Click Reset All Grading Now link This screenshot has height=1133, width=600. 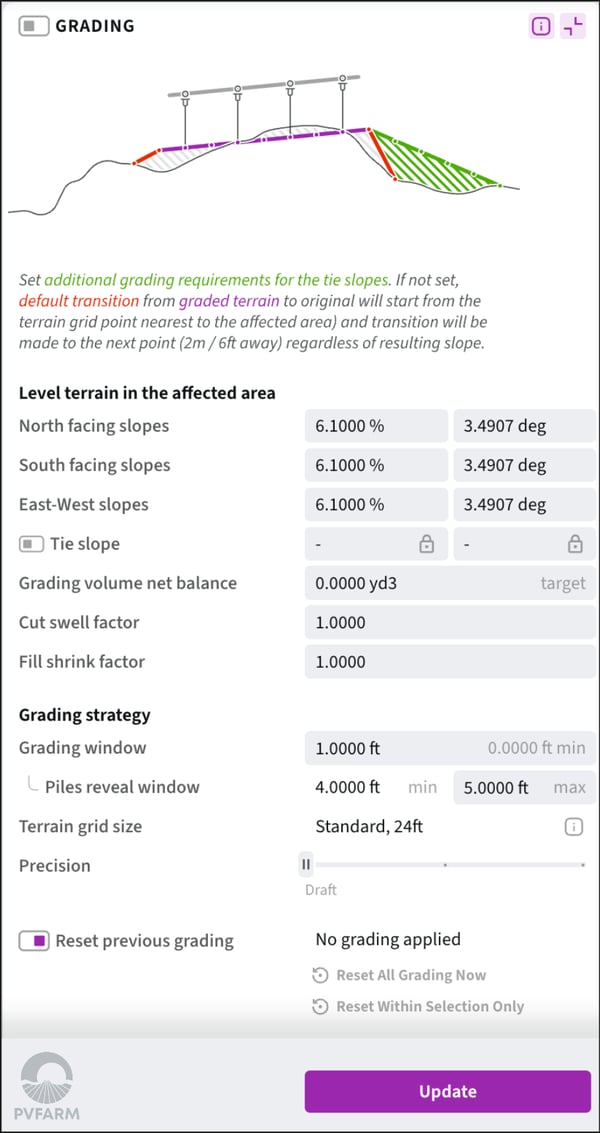pos(411,975)
